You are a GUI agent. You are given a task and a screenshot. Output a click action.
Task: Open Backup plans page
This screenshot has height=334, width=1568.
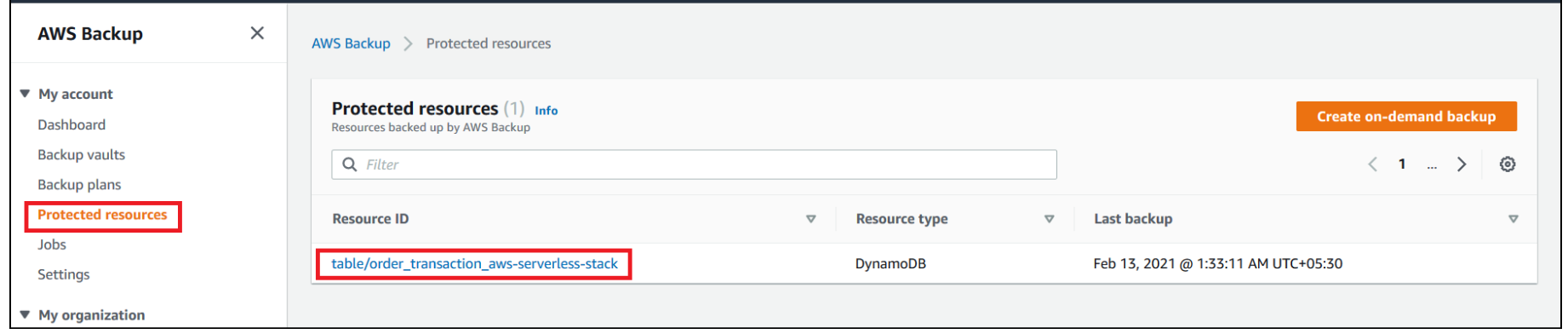point(79,184)
